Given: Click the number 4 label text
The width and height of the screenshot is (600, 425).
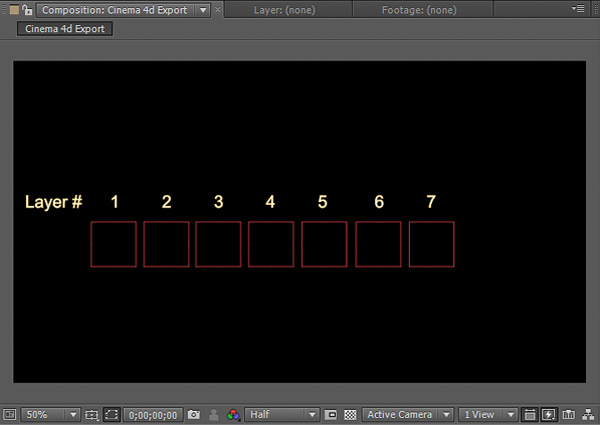Looking at the screenshot, I should click(270, 202).
